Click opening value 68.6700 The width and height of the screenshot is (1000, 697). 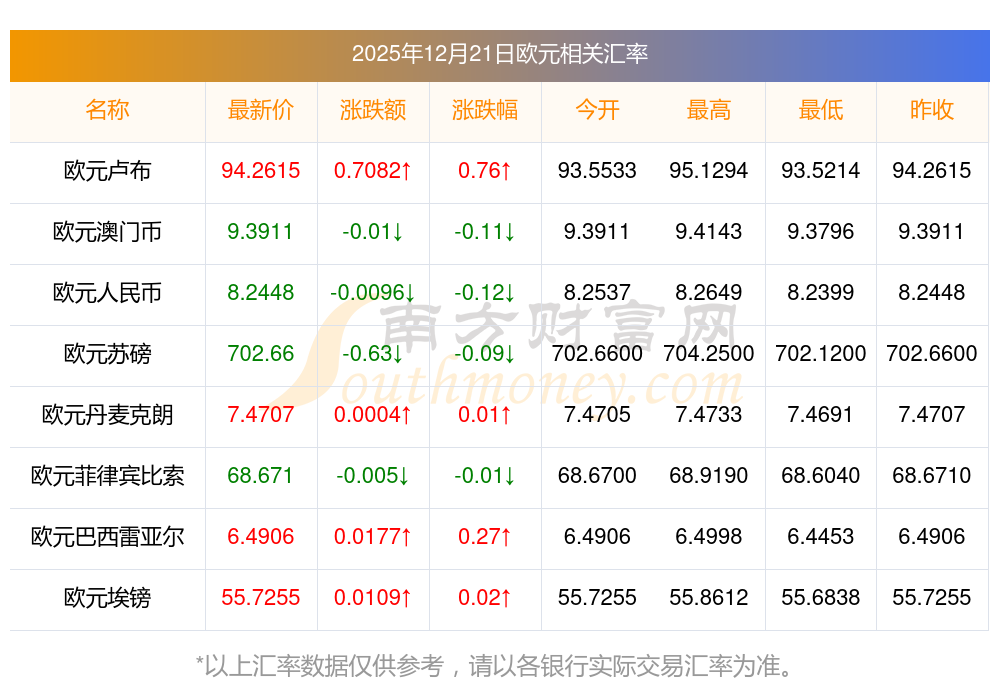[597, 475]
